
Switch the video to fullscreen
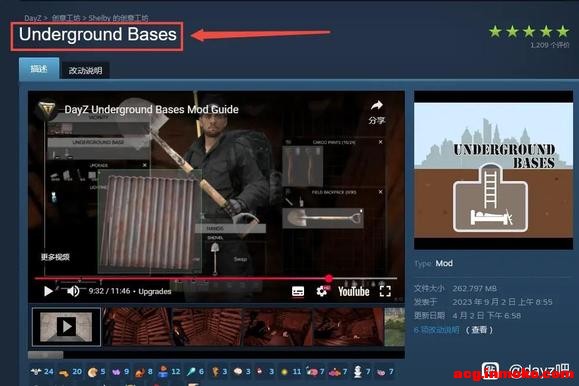point(385,291)
